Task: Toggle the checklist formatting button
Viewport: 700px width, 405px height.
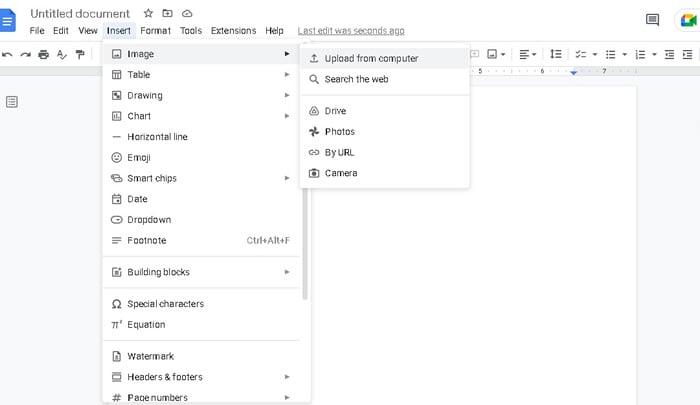Action: [581, 54]
